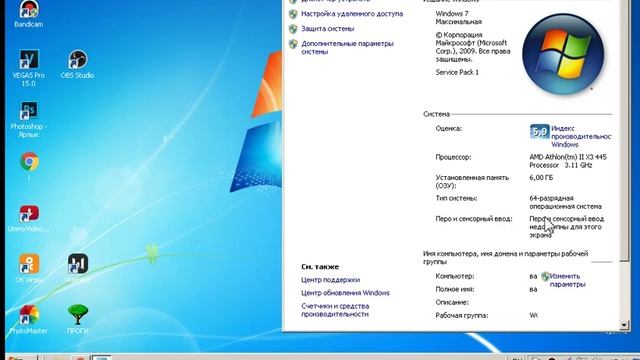Click the vertical scrollbar thumb of System window
This screenshot has height=360, width=640.
(x=624, y=131)
